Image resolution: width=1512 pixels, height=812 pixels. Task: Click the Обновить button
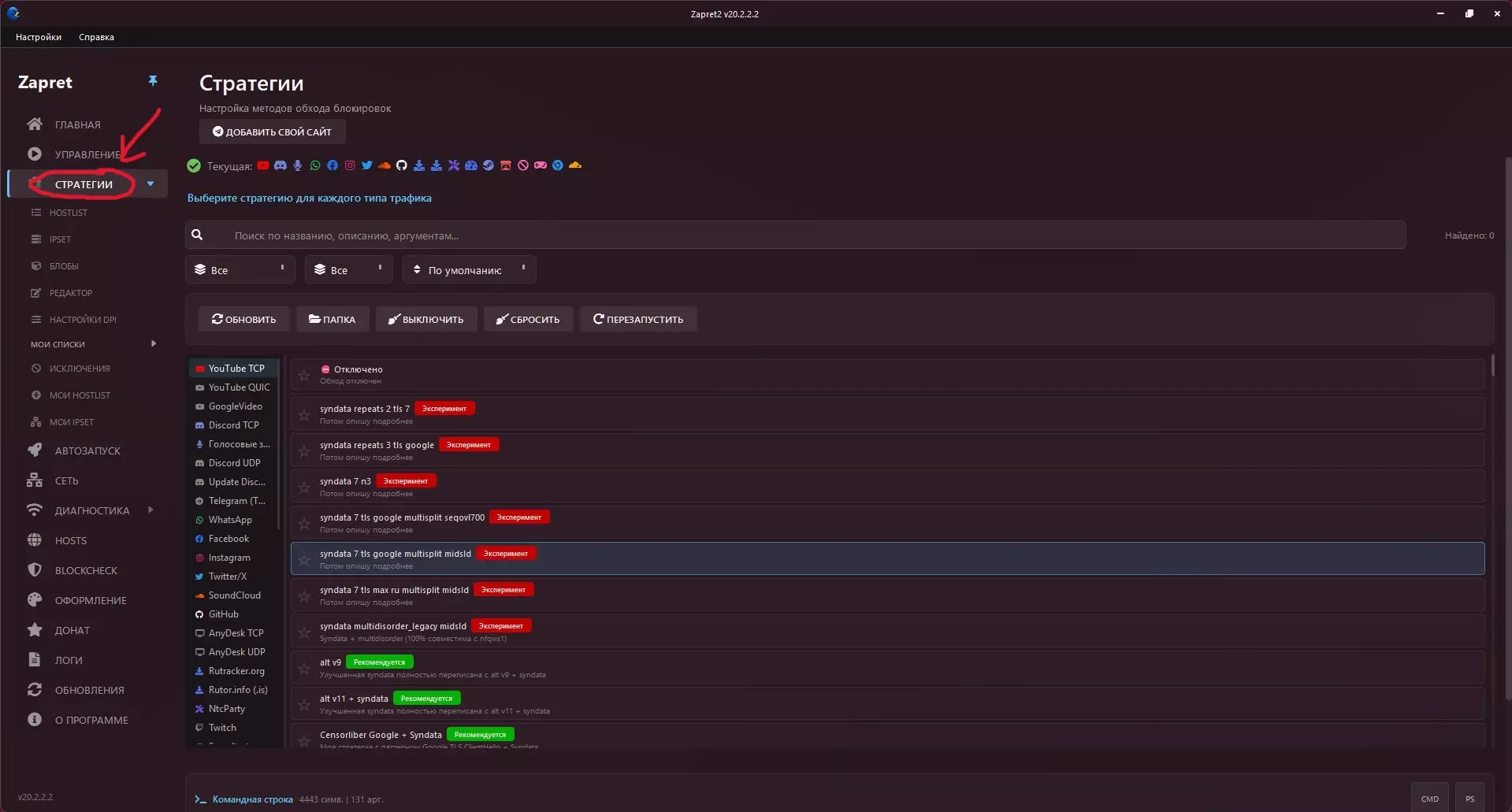click(x=244, y=319)
